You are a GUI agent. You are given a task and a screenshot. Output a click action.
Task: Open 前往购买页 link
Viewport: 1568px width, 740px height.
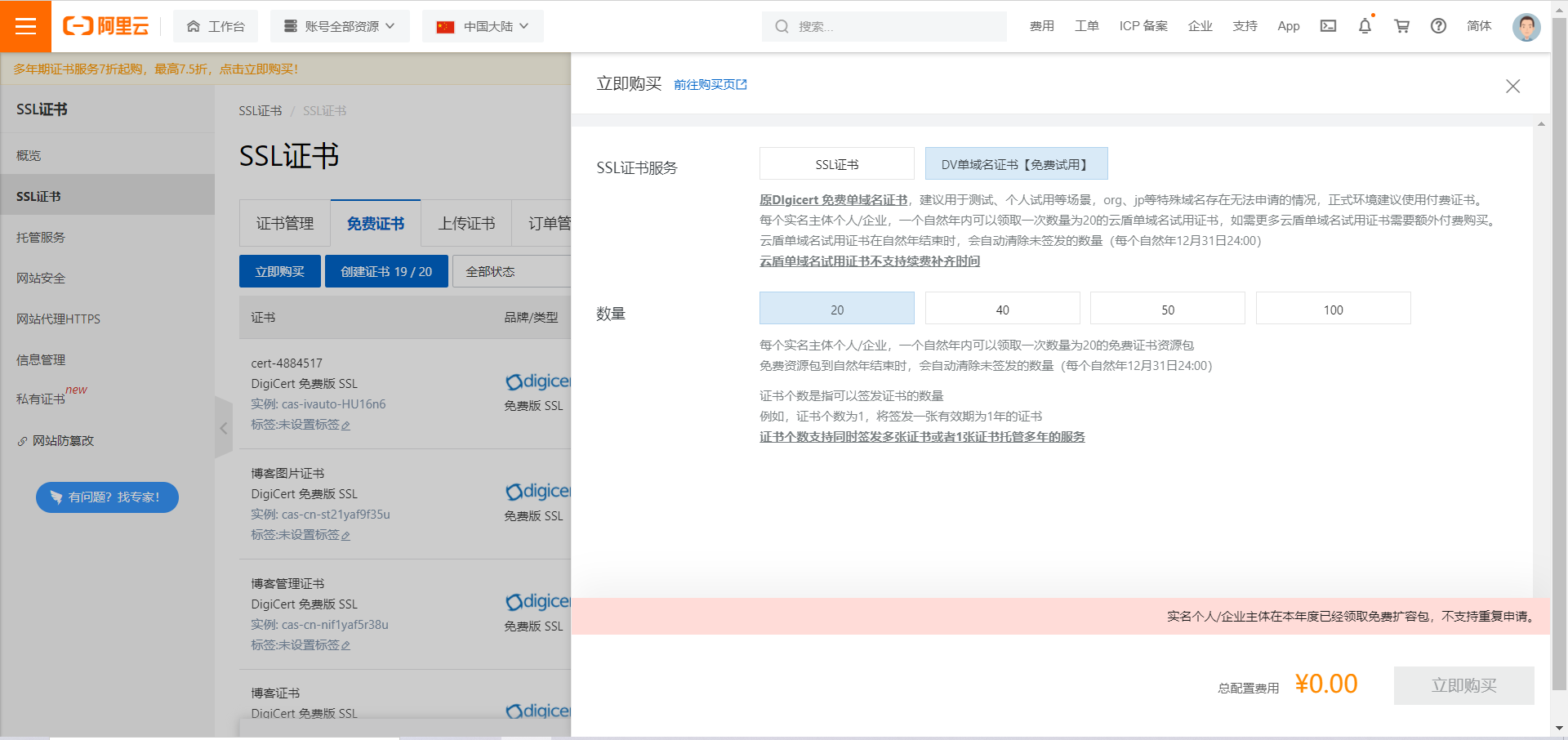pos(710,84)
